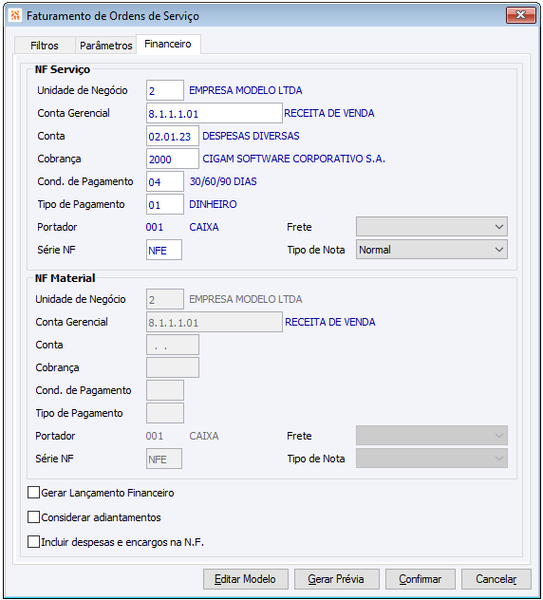
Task: Expand NF Serviço Tipo de Nota dropdown showing Normal
Action: point(432,249)
